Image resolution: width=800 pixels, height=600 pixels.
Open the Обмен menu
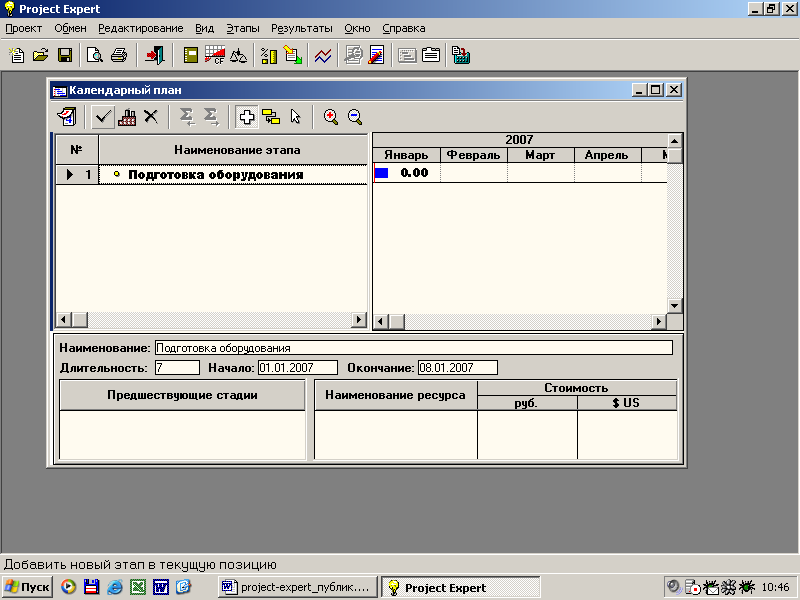click(70, 29)
